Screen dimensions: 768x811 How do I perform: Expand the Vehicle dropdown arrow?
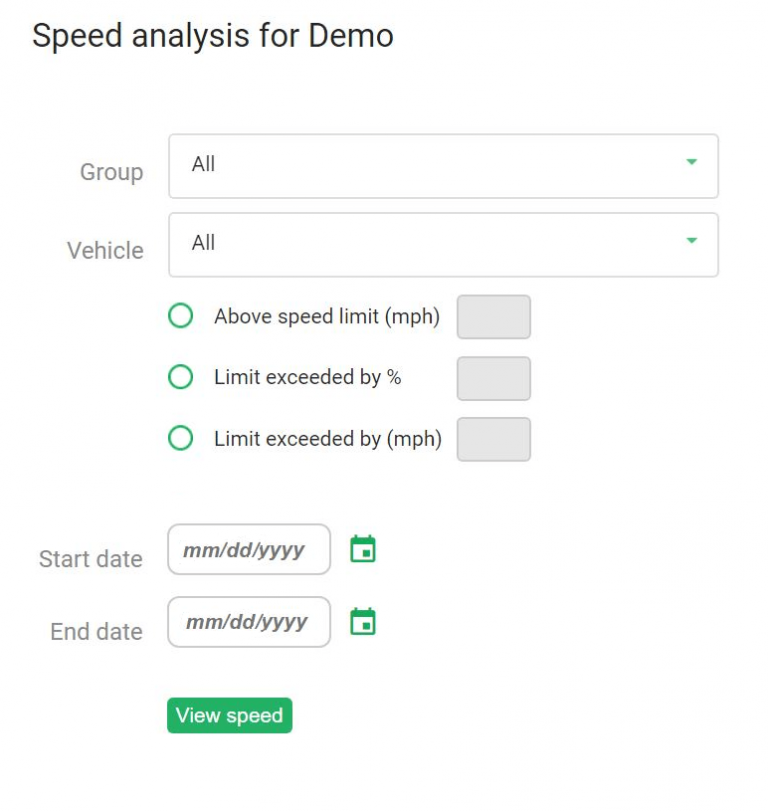coord(691,241)
